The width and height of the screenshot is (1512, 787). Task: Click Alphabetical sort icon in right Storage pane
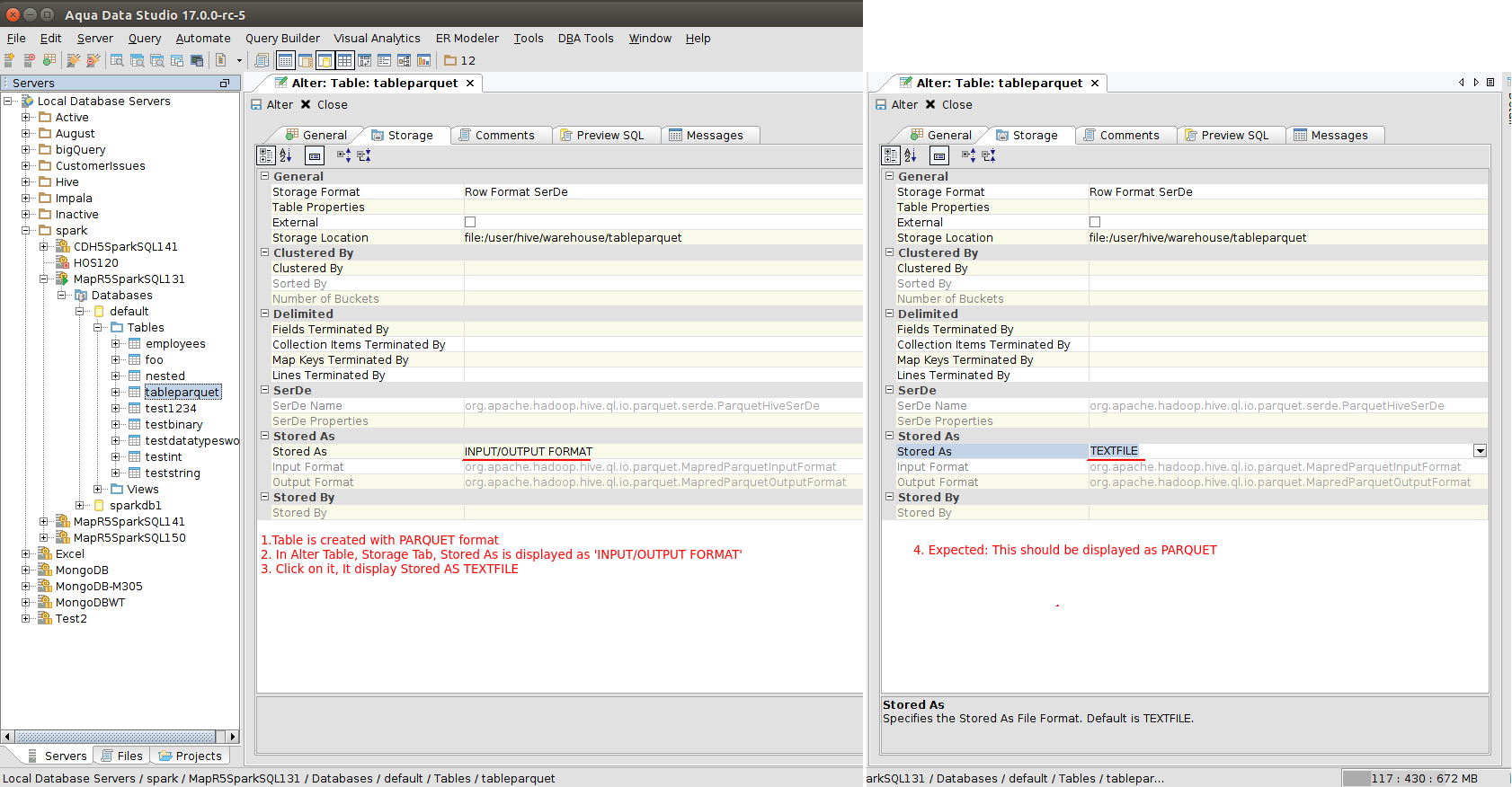click(x=910, y=155)
